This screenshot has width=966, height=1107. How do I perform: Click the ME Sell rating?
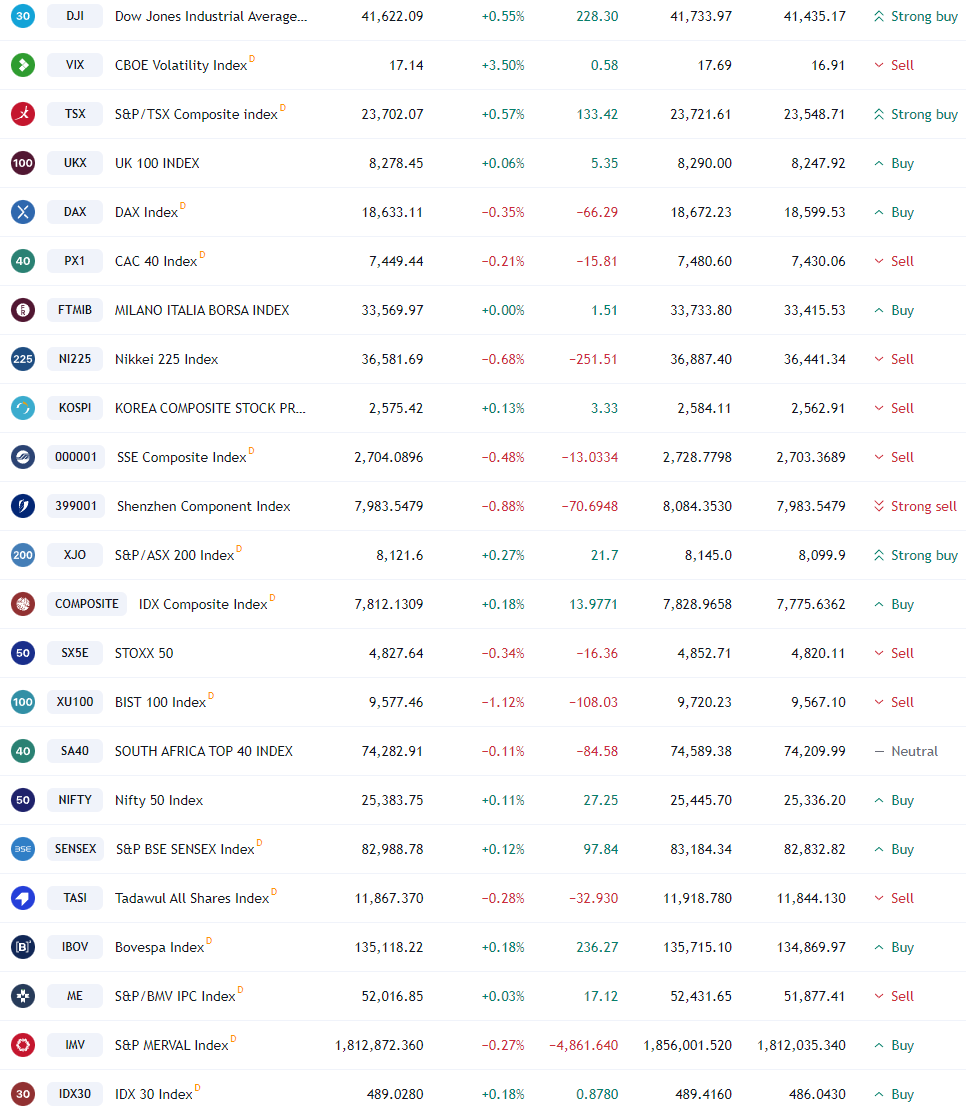pyautogui.click(x=894, y=996)
